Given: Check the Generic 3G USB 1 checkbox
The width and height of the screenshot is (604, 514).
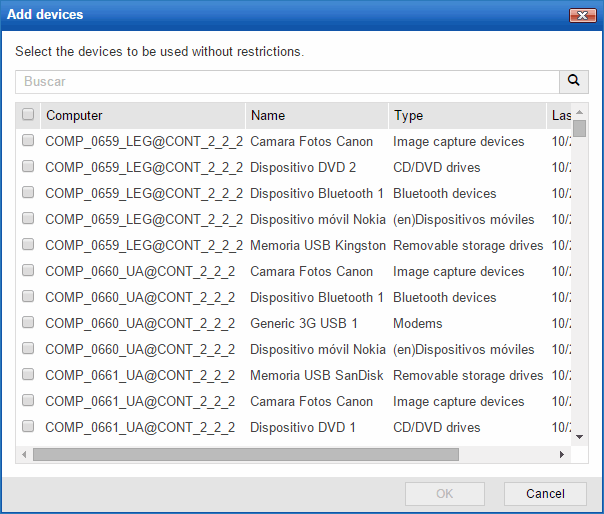Looking at the screenshot, I should [28, 323].
